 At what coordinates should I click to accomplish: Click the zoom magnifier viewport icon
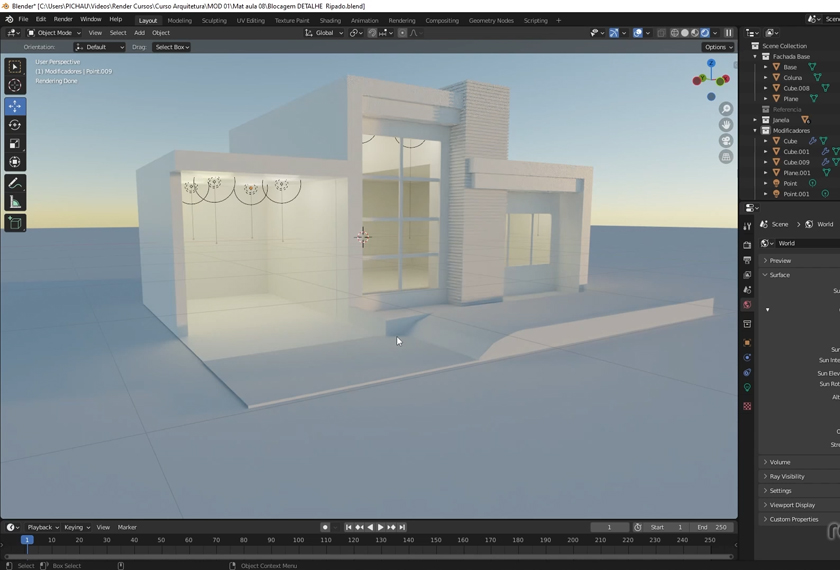726,109
